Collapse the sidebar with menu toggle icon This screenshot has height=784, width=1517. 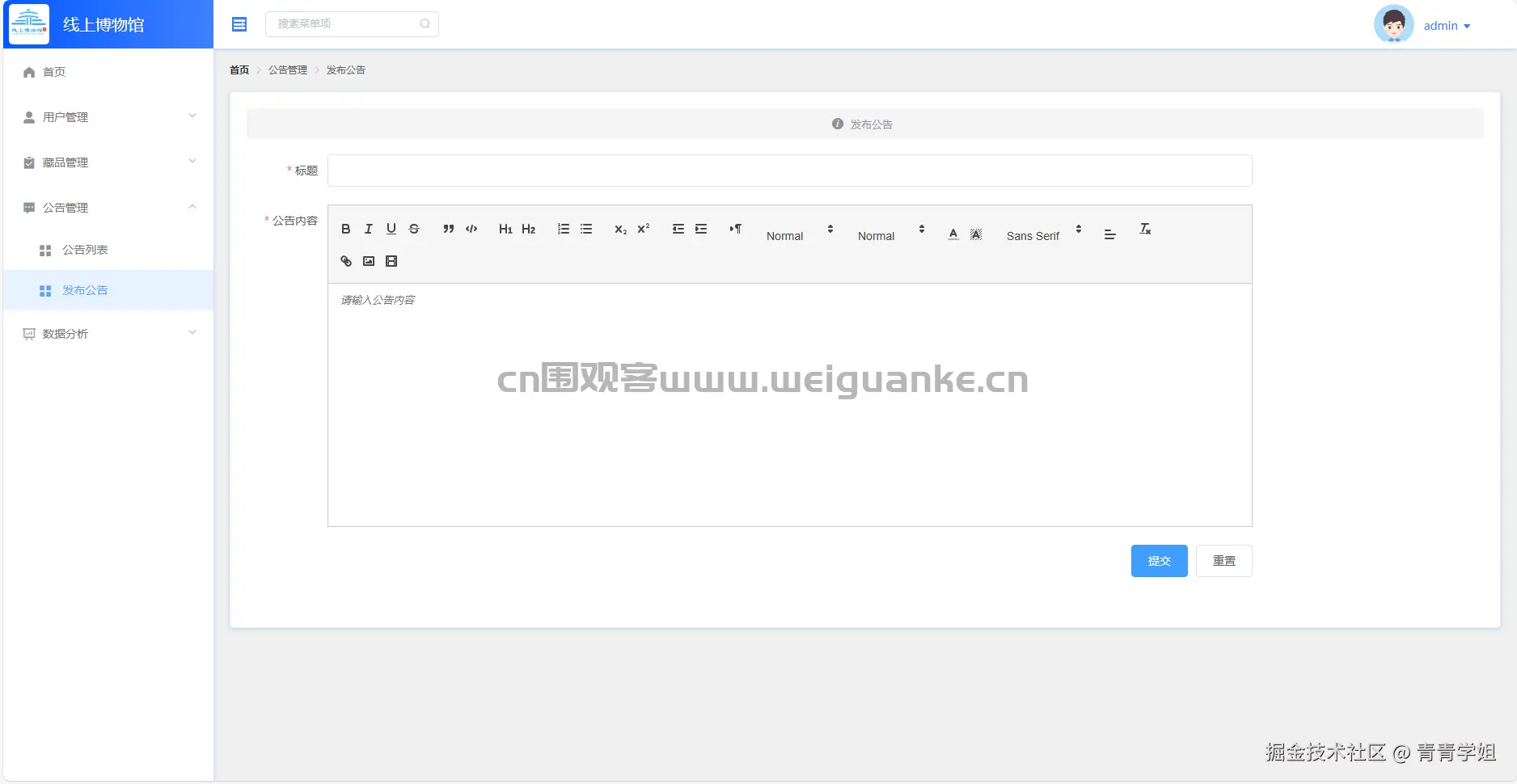tap(239, 24)
